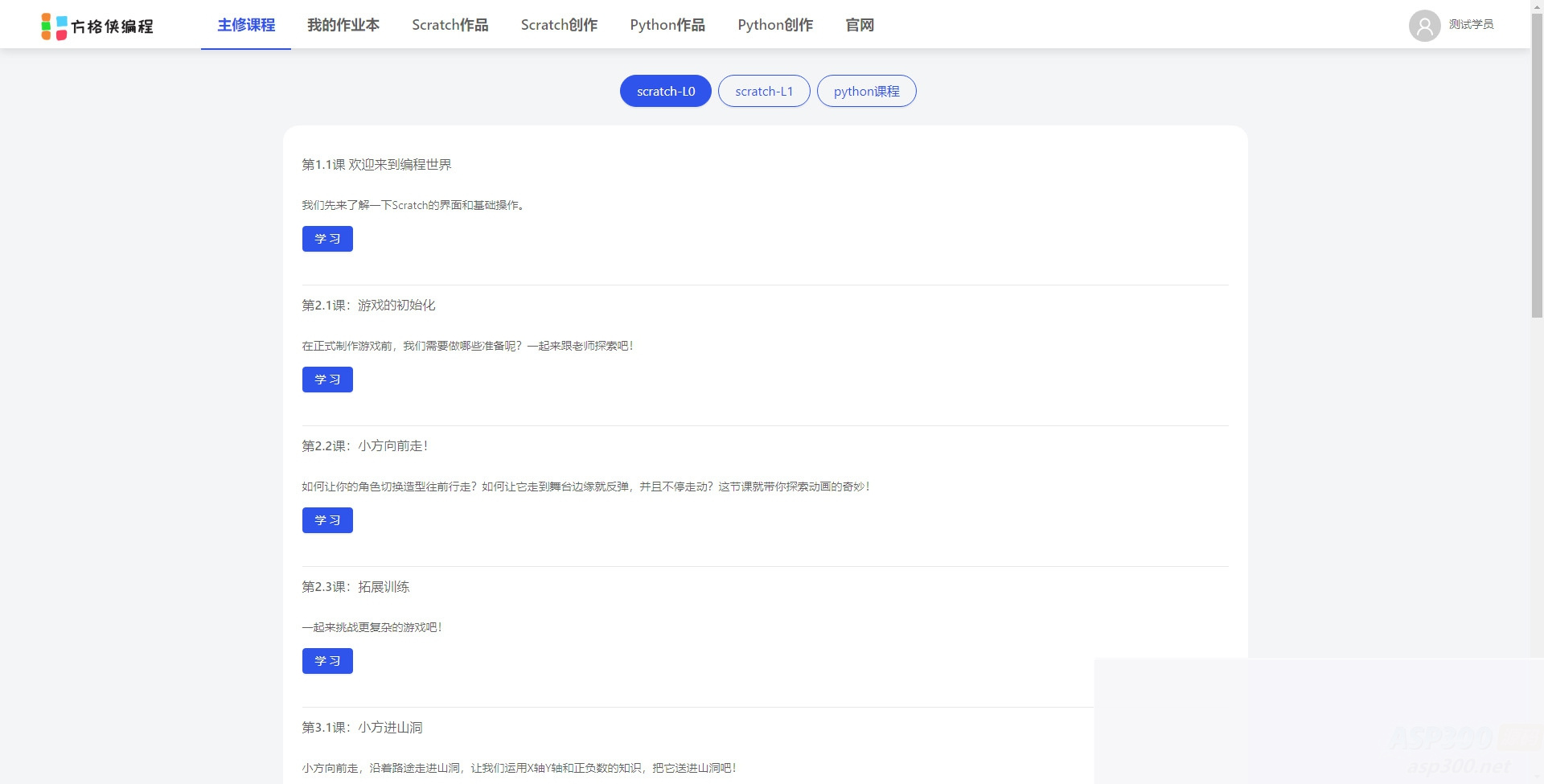Click the 方格侠编程 logo icon

(x=51, y=26)
